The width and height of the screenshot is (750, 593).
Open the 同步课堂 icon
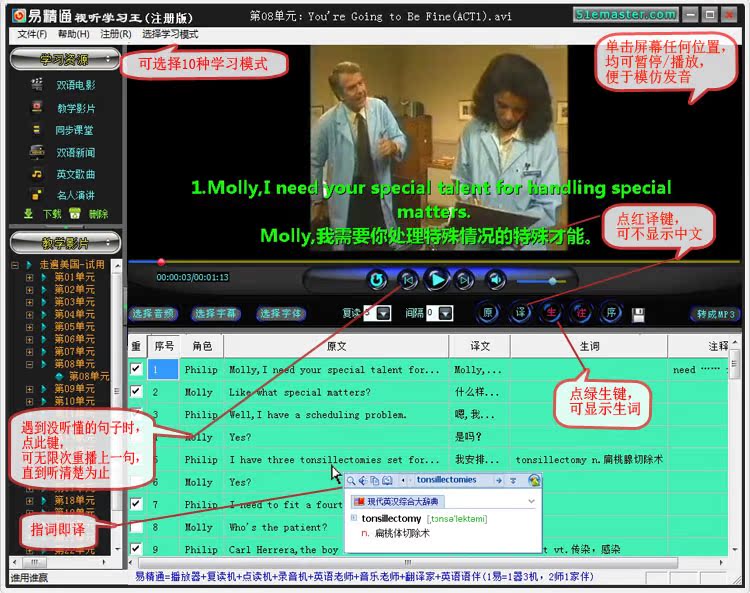[x=36, y=130]
